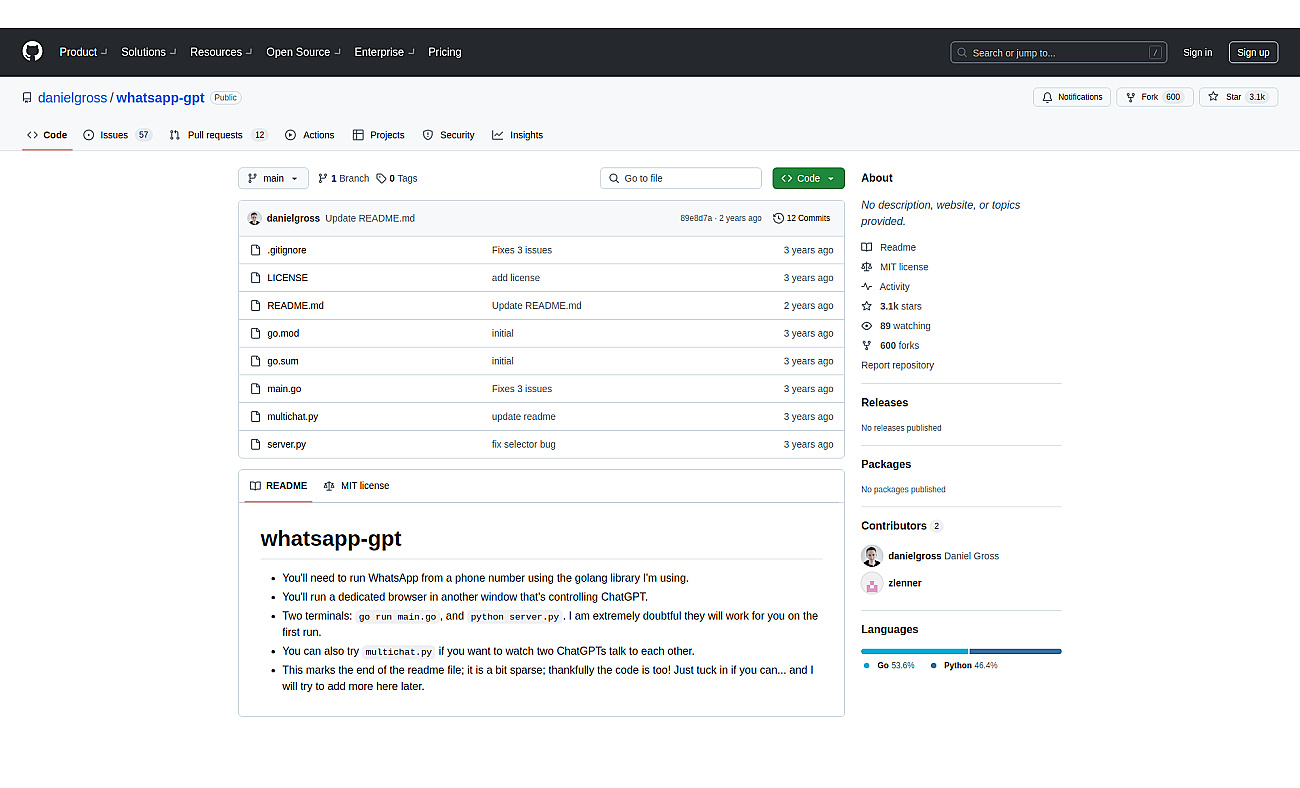Open 'fix selector bug' commit message

[x=523, y=444]
